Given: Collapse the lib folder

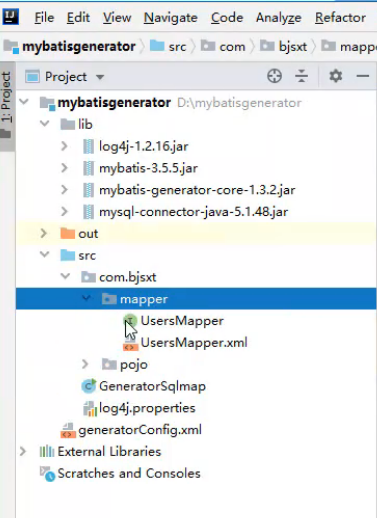Looking at the screenshot, I should point(44,124).
